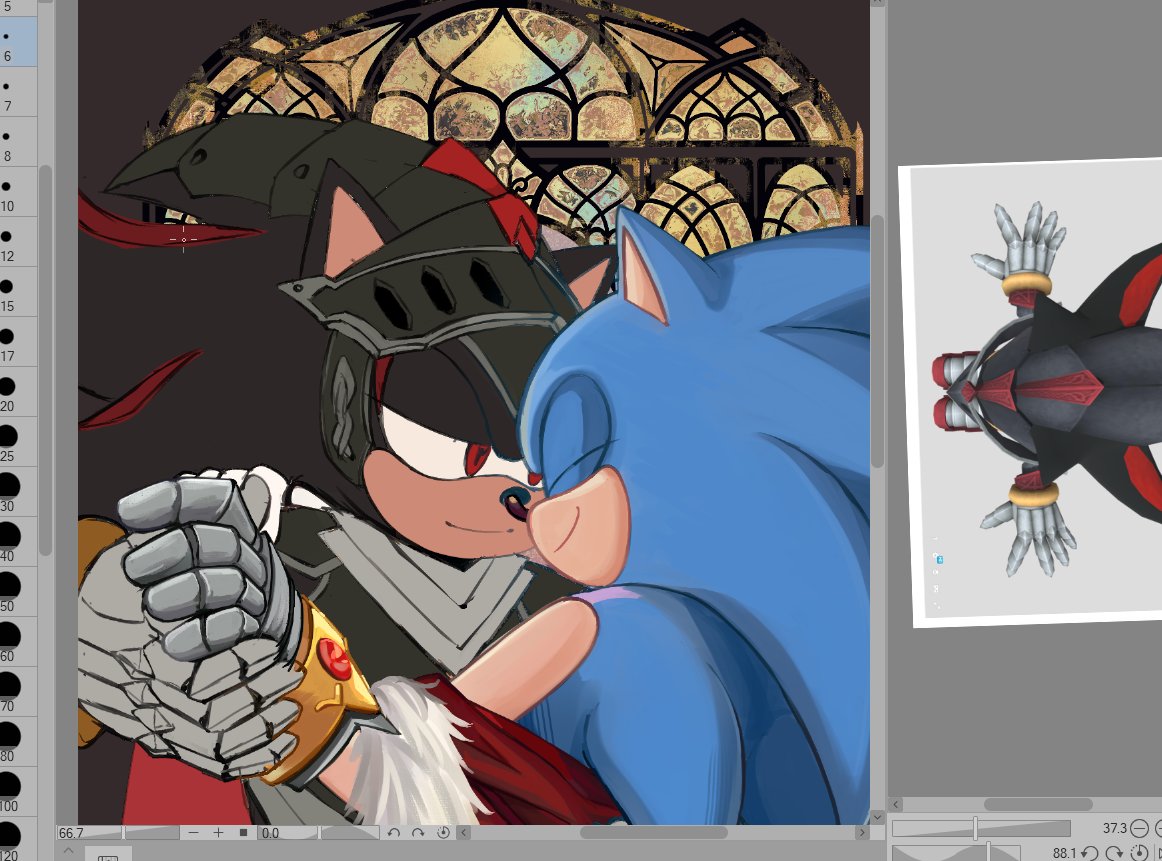Rotate Sub View image left
This screenshot has width=1162, height=861.
coord(1090,854)
